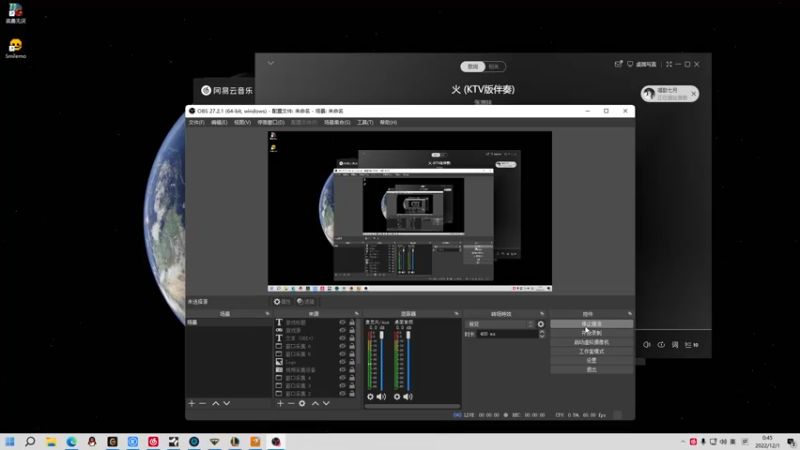Open the 场景集合(S) menu
This screenshot has width=800, height=450.
coord(337,122)
